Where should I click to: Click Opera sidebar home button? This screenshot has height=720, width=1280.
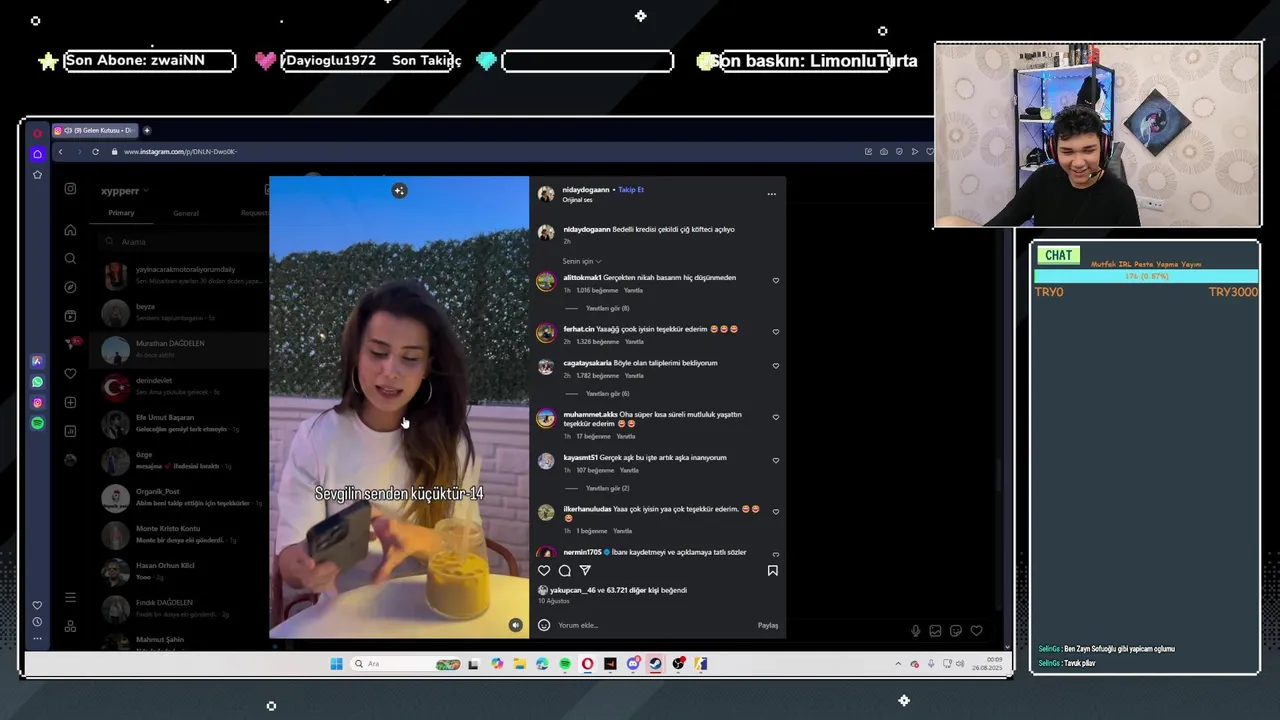pos(37,154)
